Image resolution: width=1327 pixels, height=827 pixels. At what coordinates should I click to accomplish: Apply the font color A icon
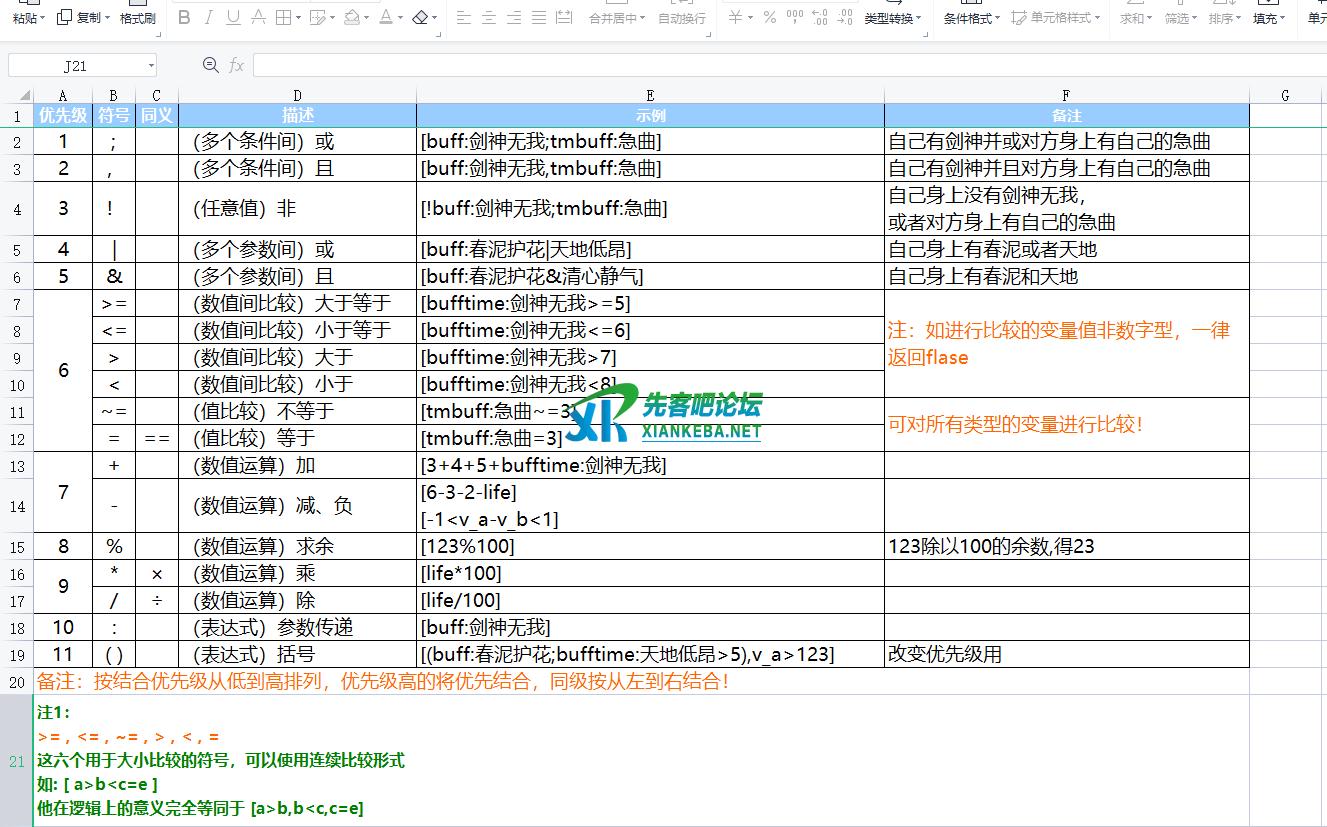click(386, 17)
